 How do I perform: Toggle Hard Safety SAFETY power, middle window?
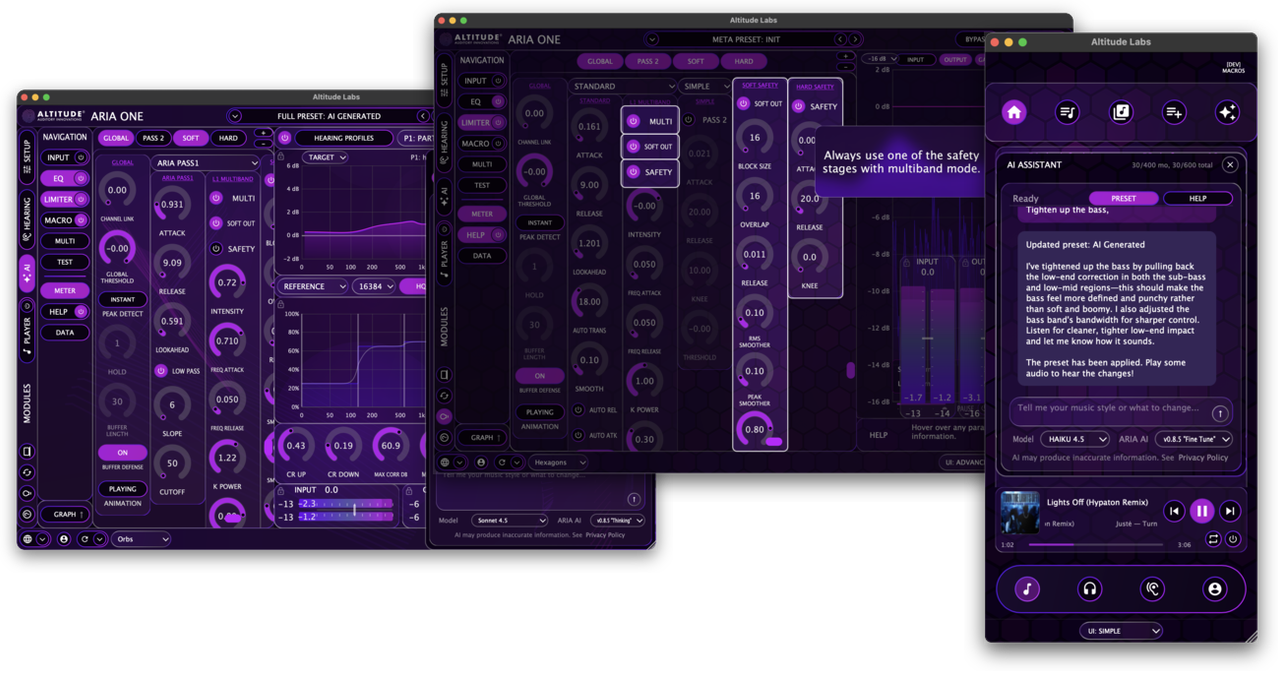pos(798,106)
